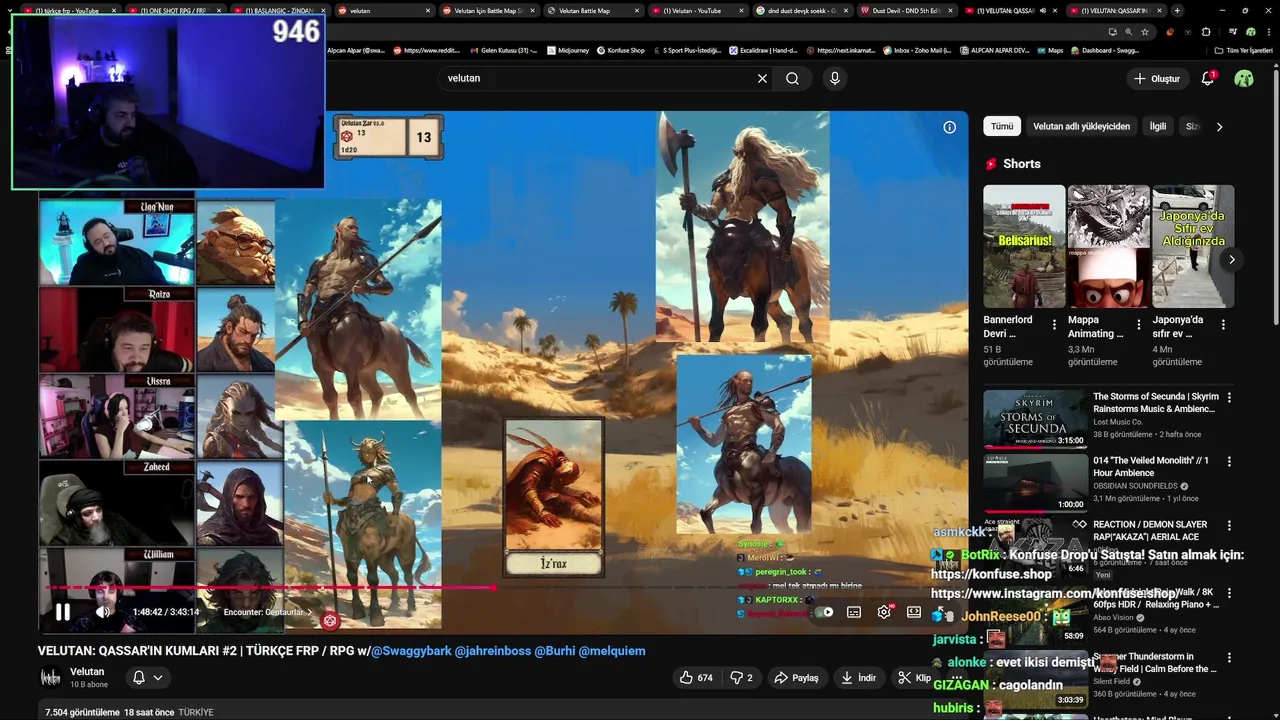Open the channel notification bell dropdown

click(x=147, y=677)
